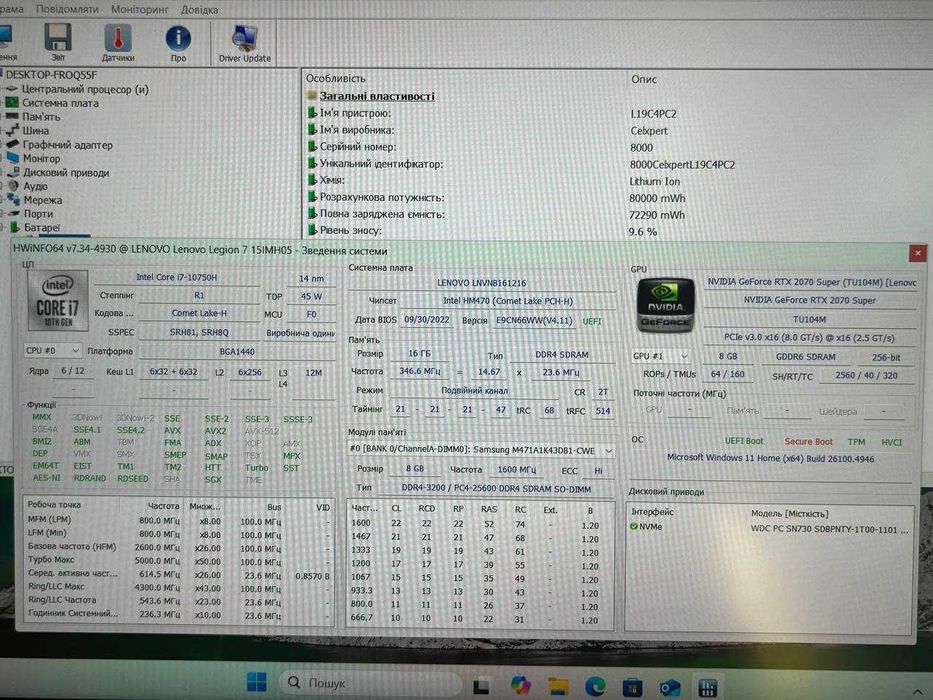Select Системна плата tree item
Viewport: 933px width, 700px height.
[x=60, y=103]
